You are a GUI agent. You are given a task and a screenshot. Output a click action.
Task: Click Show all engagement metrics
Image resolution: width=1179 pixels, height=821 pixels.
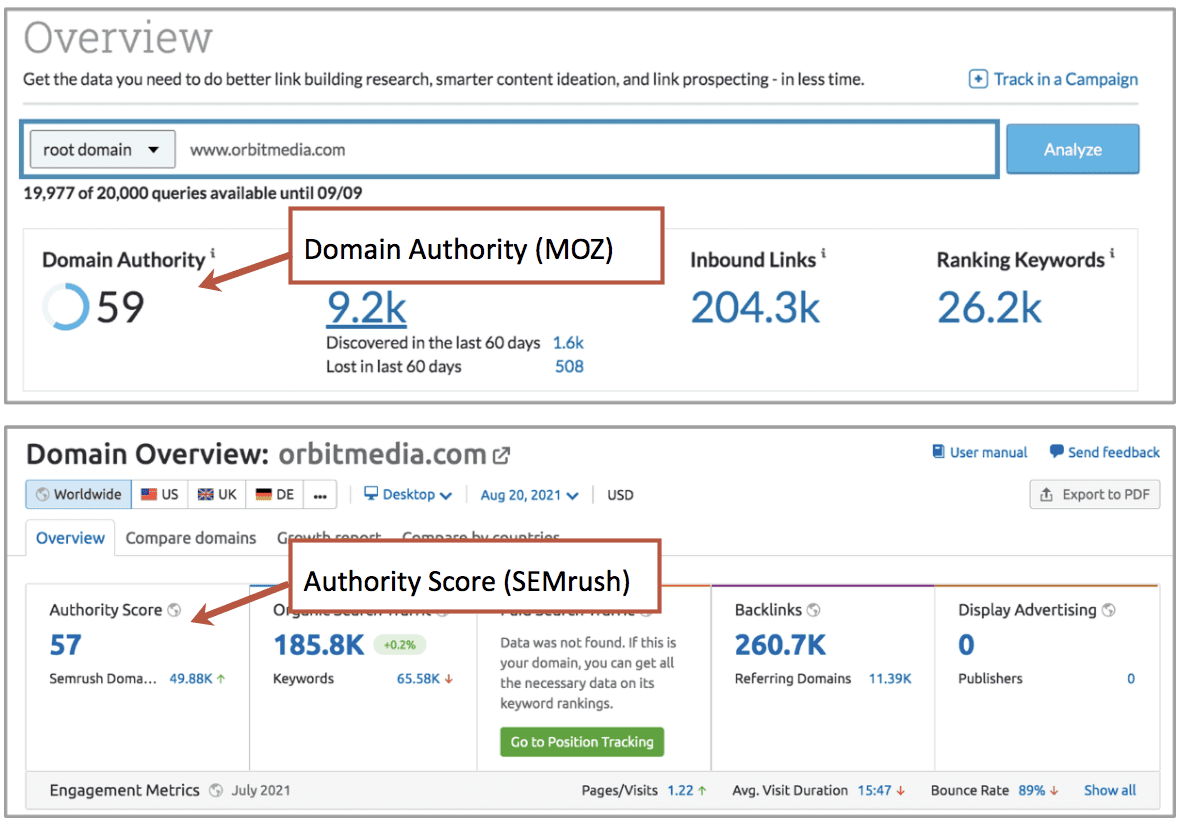(x=1110, y=790)
